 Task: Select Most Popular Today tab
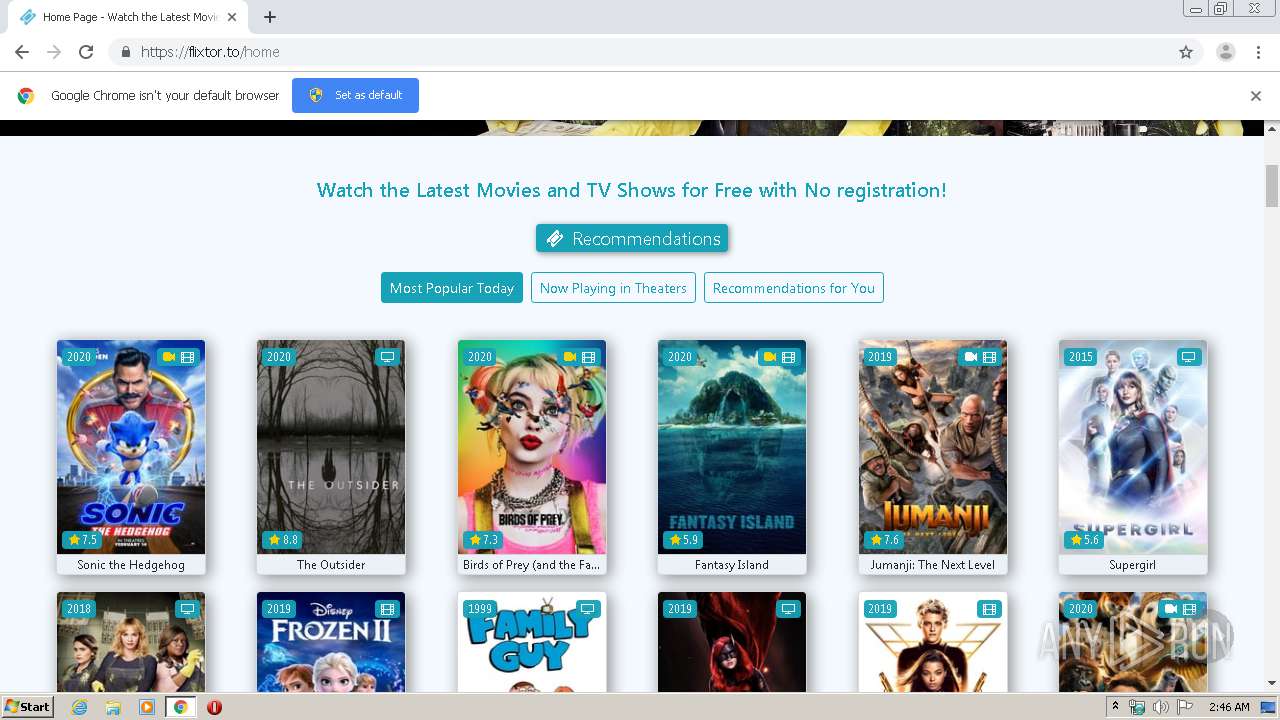(452, 288)
